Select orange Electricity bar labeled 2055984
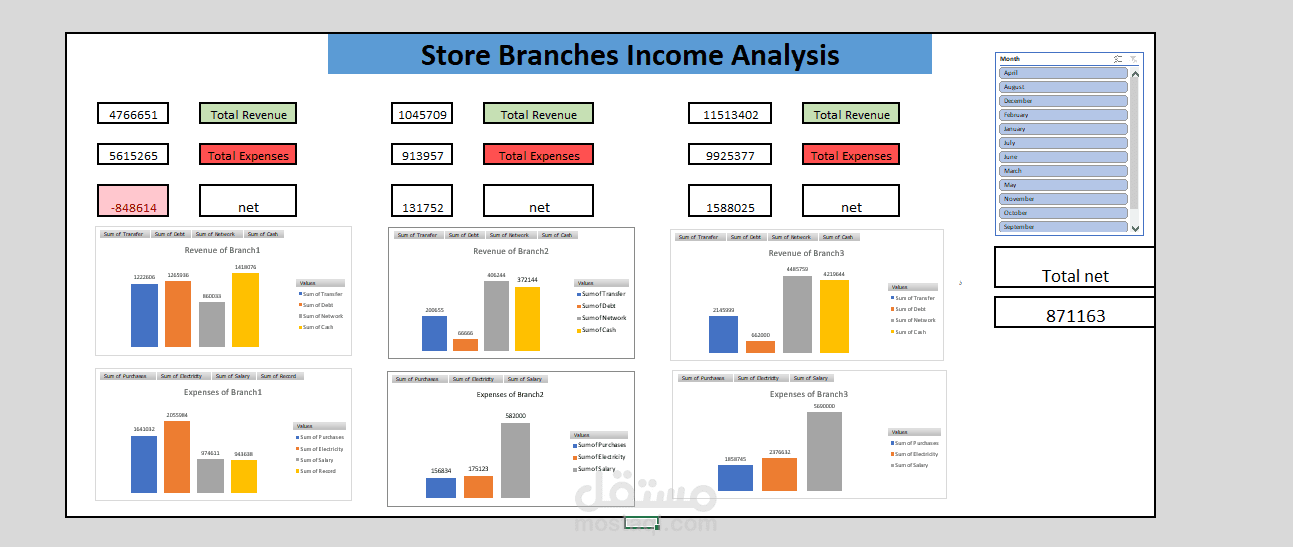 [x=177, y=457]
